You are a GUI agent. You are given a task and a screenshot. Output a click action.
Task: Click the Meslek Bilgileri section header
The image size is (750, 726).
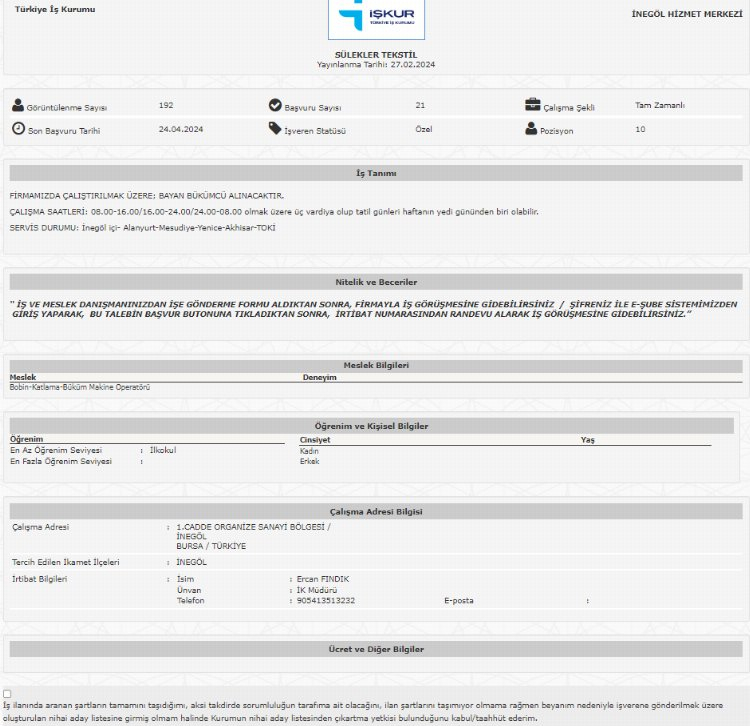376,366
